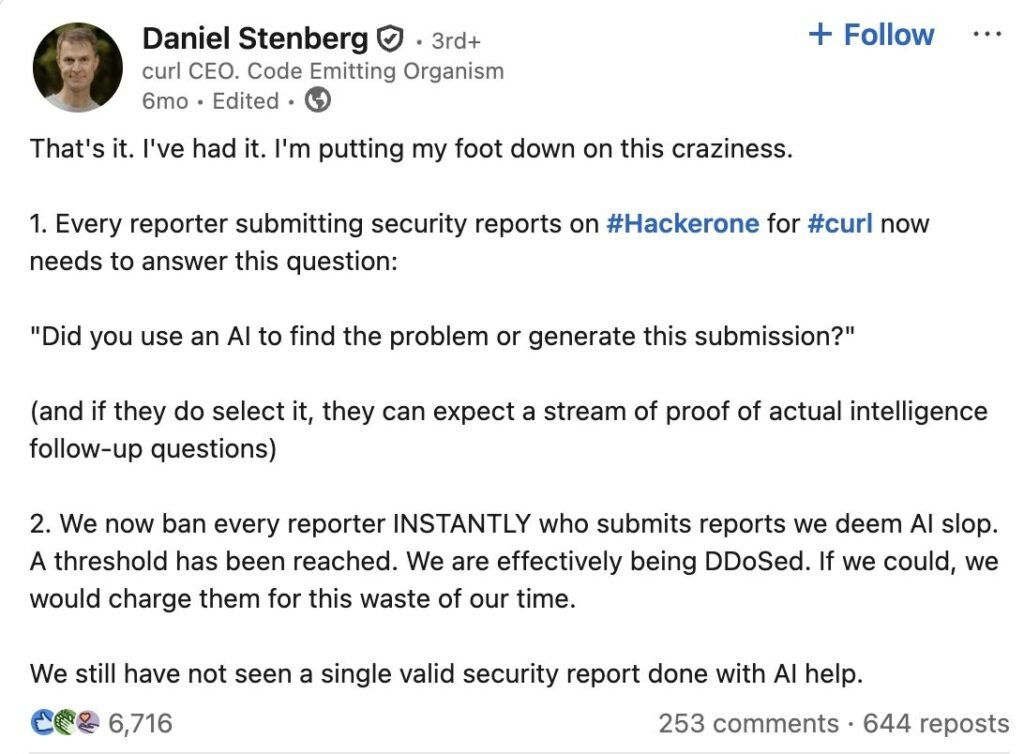Click the Follow button
This screenshot has width=1024, height=754.
pos(871,35)
